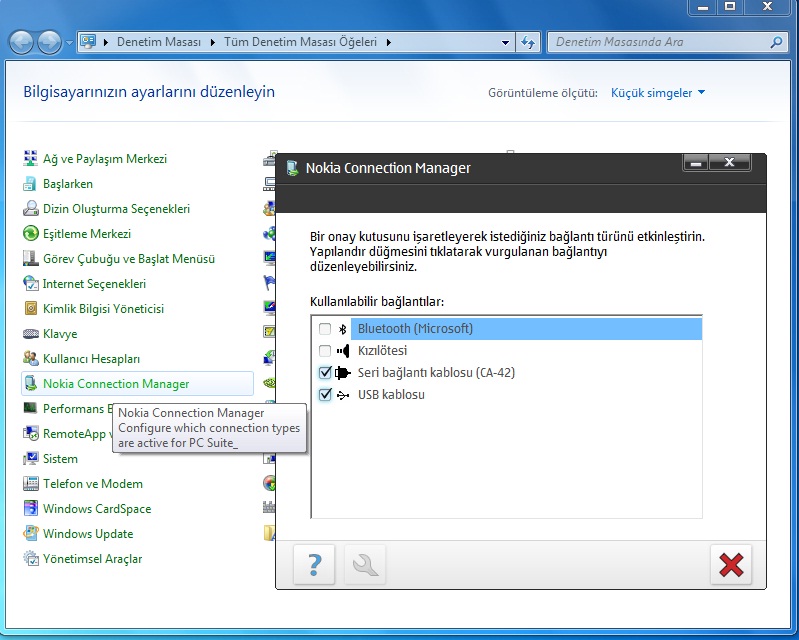Viewport: 799px width, 640px height.
Task: Open Ağ ve Paylaşım Merkezi link
Action: (x=105, y=158)
